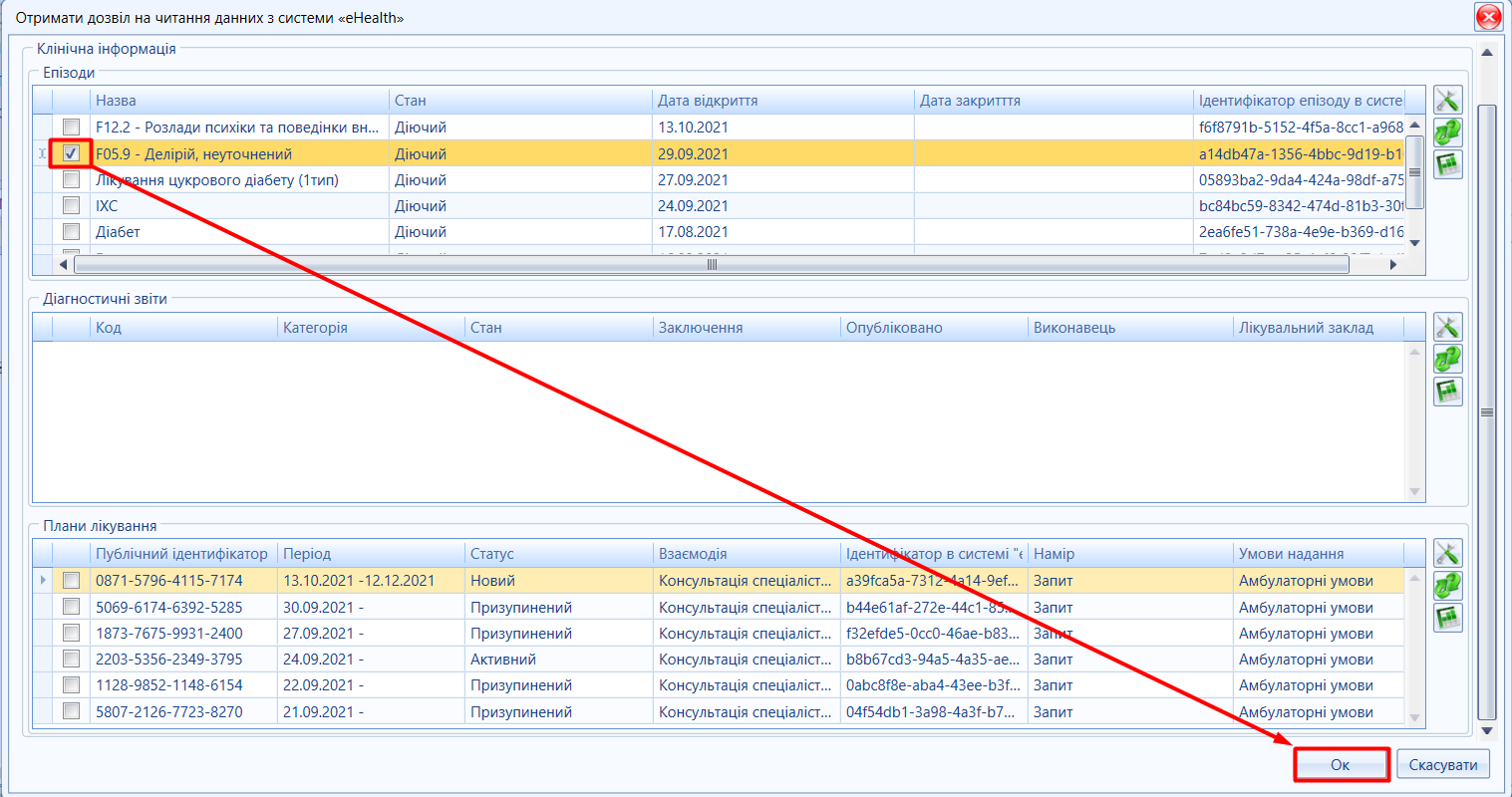1512x797 pixels.
Task: Confirm the selection with the Ок button
Action: coord(1341,764)
